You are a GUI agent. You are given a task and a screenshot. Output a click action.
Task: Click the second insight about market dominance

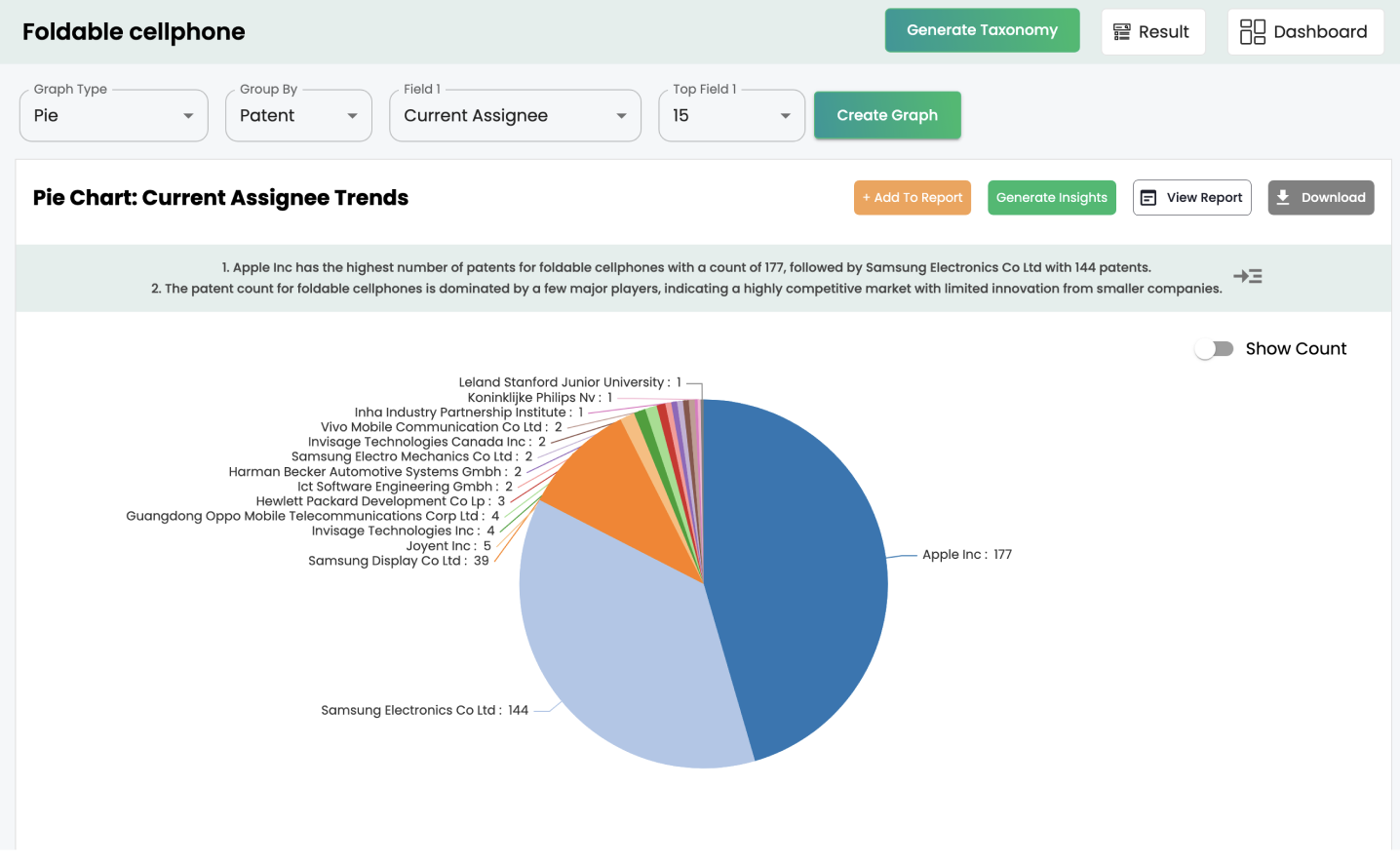[x=686, y=289]
